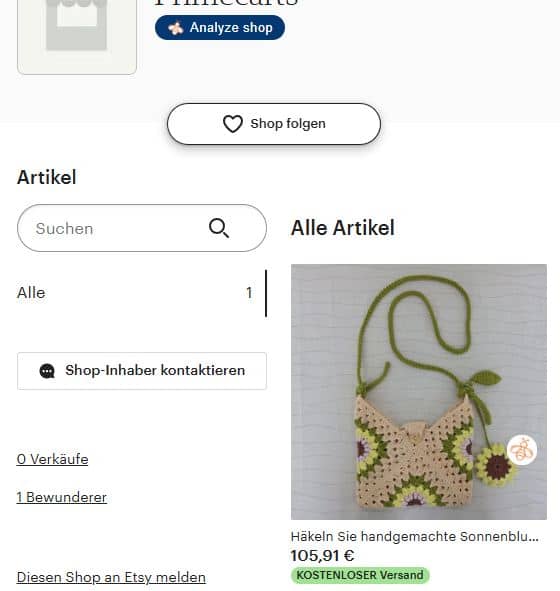560x591 pixels.
Task: Click the 105,91 € price
Action: coord(322,556)
